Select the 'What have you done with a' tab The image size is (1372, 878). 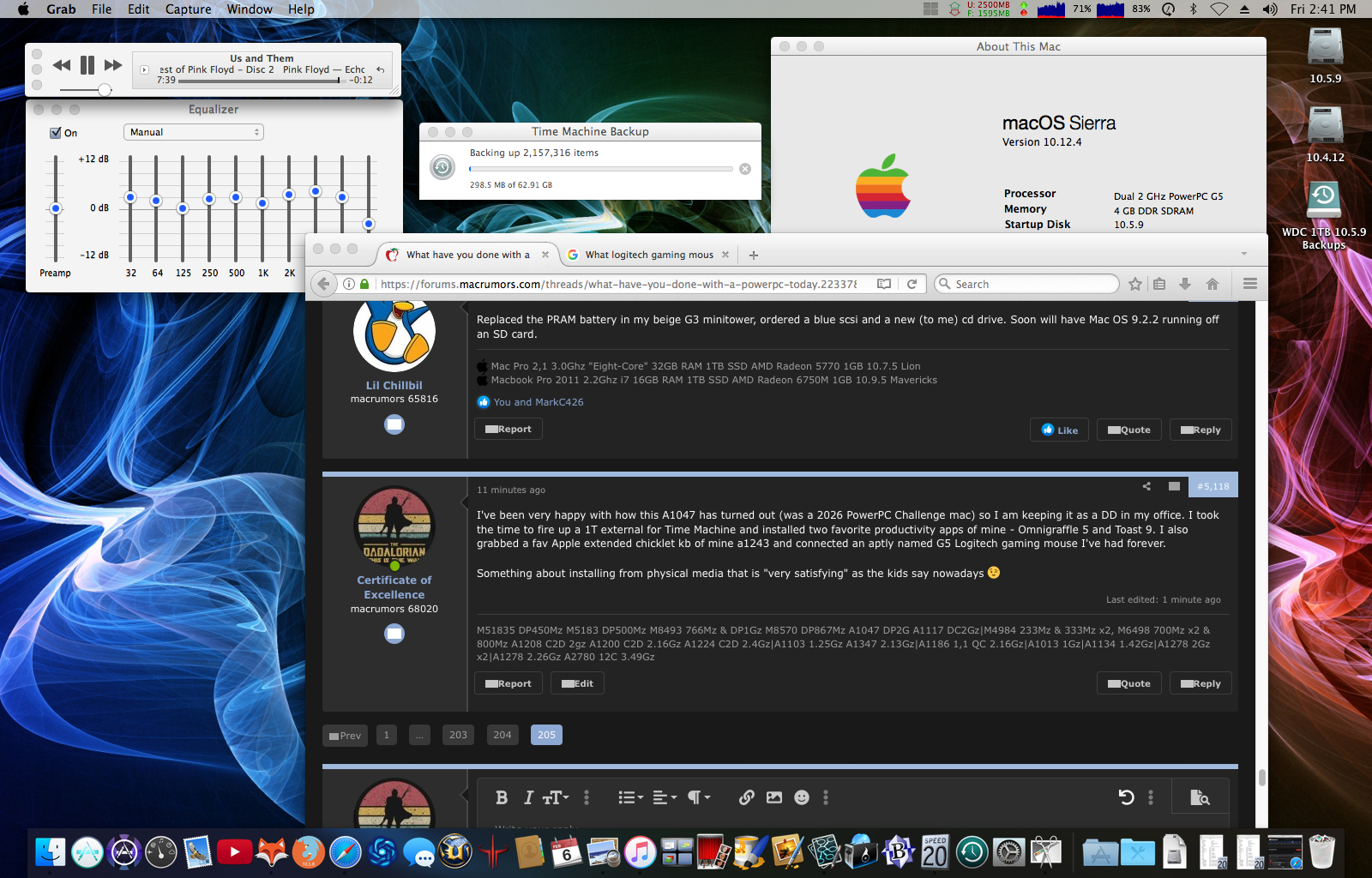click(x=468, y=255)
